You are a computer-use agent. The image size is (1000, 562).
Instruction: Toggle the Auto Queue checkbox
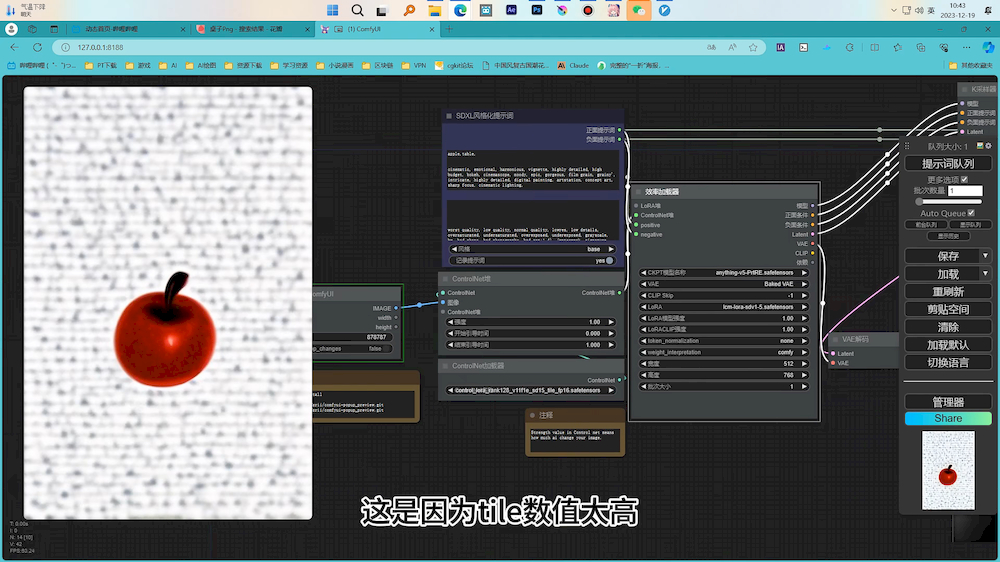click(971, 213)
